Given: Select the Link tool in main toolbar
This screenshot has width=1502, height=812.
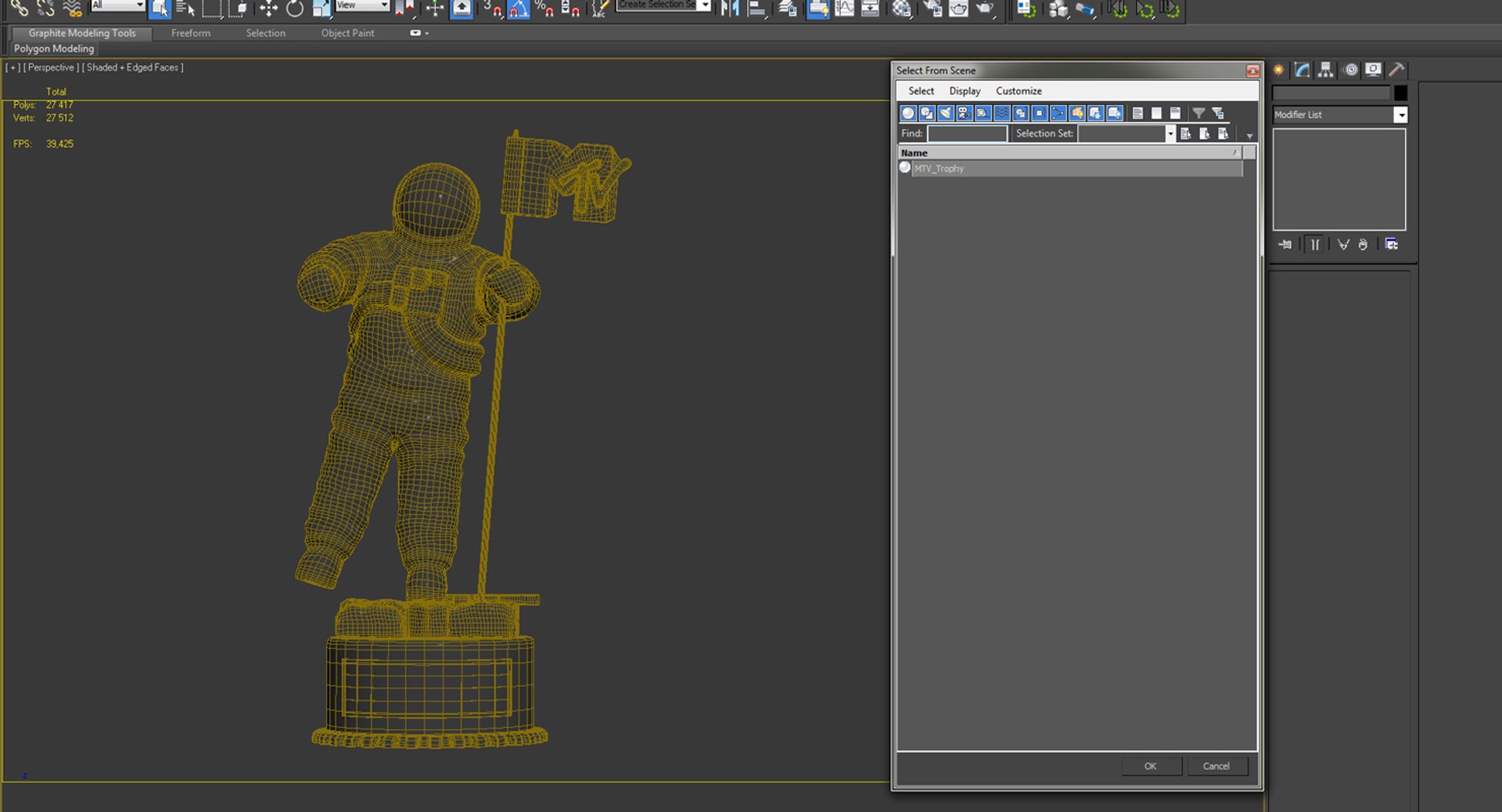Looking at the screenshot, I should (x=19, y=9).
